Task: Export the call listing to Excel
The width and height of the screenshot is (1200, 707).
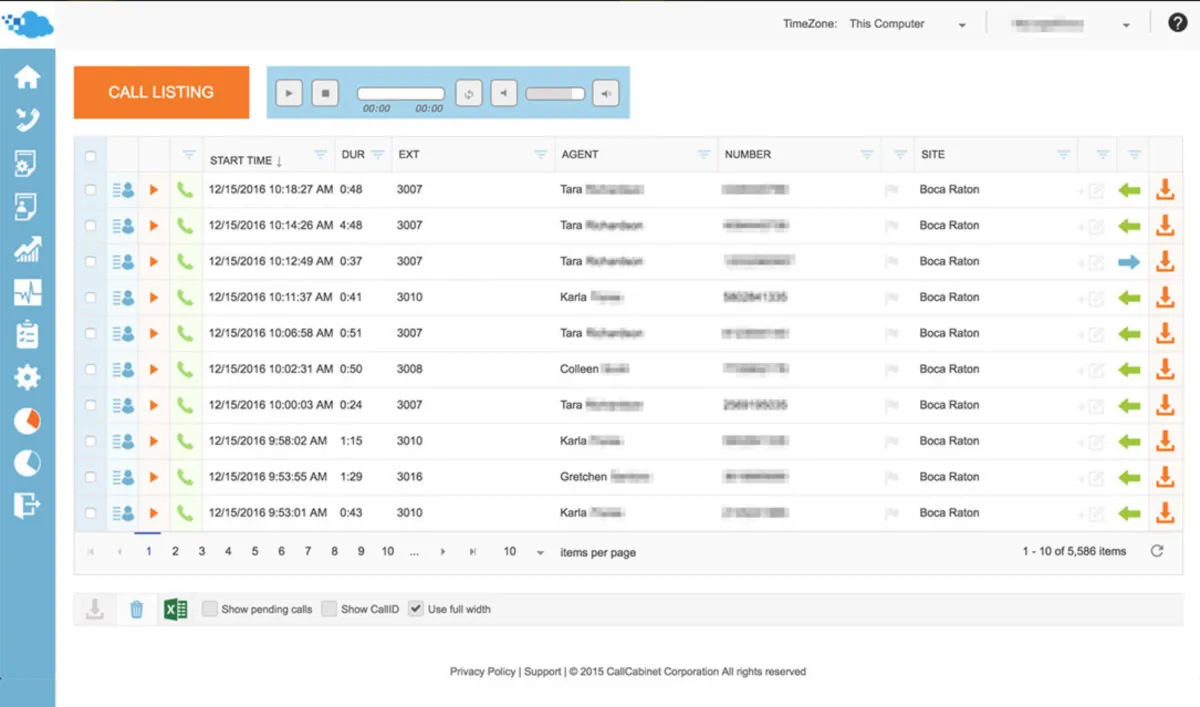Action: point(175,609)
